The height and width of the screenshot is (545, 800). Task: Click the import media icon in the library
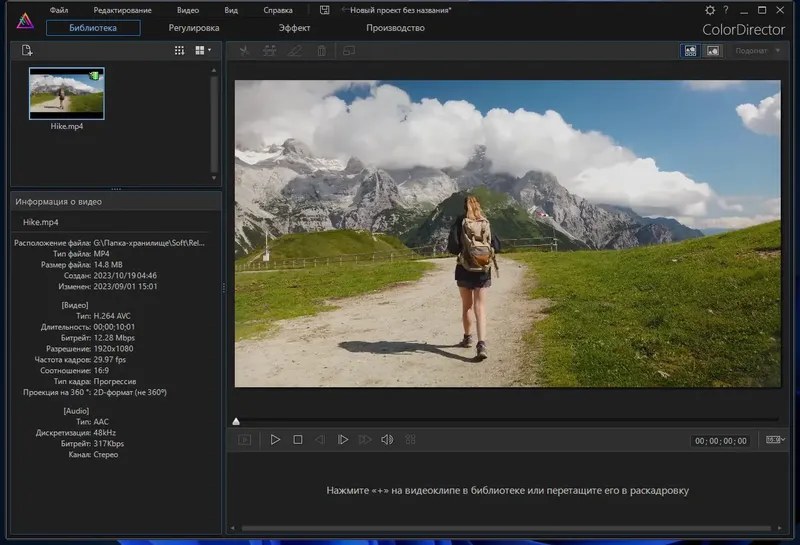[27, 50]
